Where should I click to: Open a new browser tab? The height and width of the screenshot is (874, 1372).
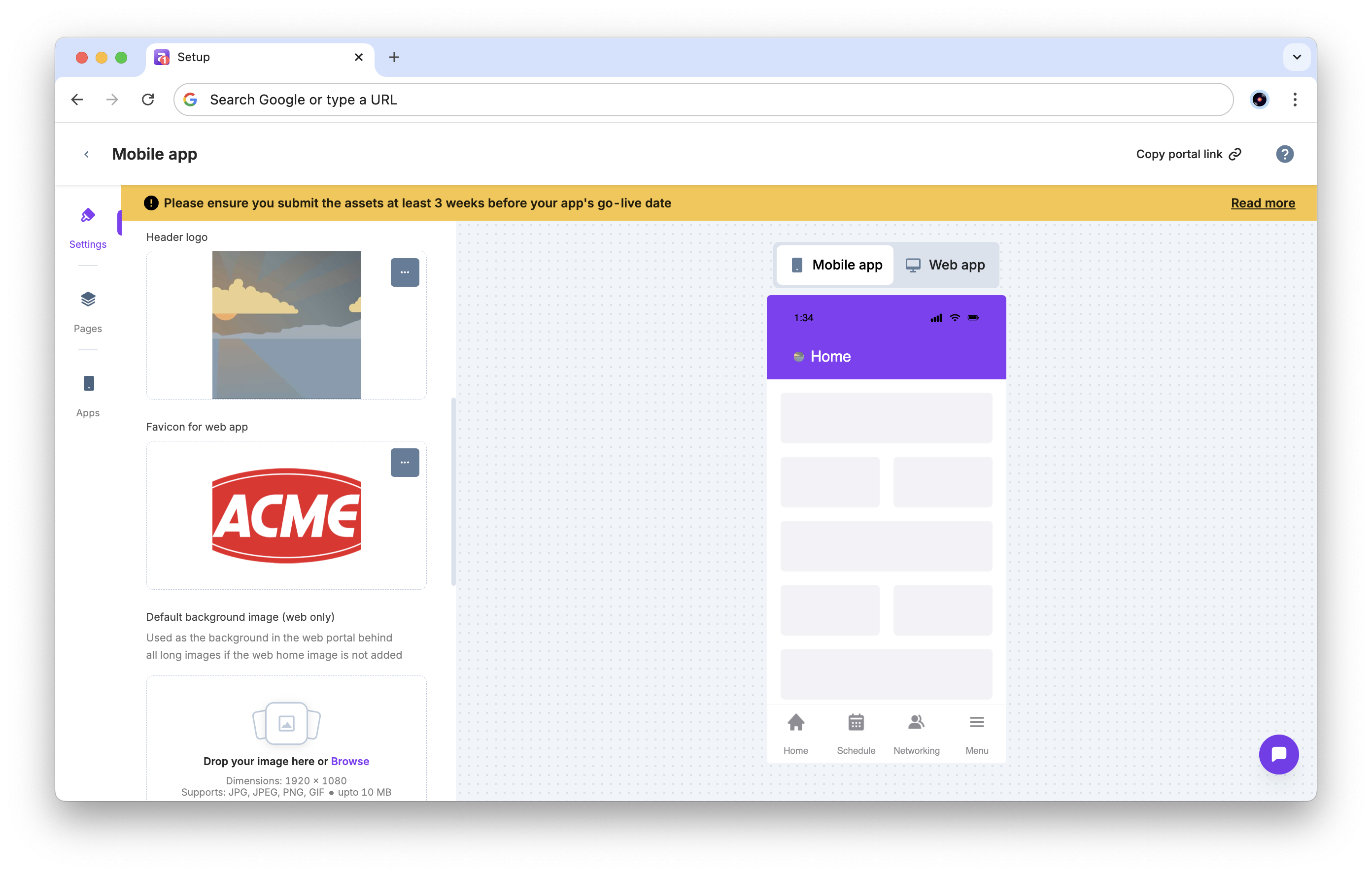click(394, 57)
